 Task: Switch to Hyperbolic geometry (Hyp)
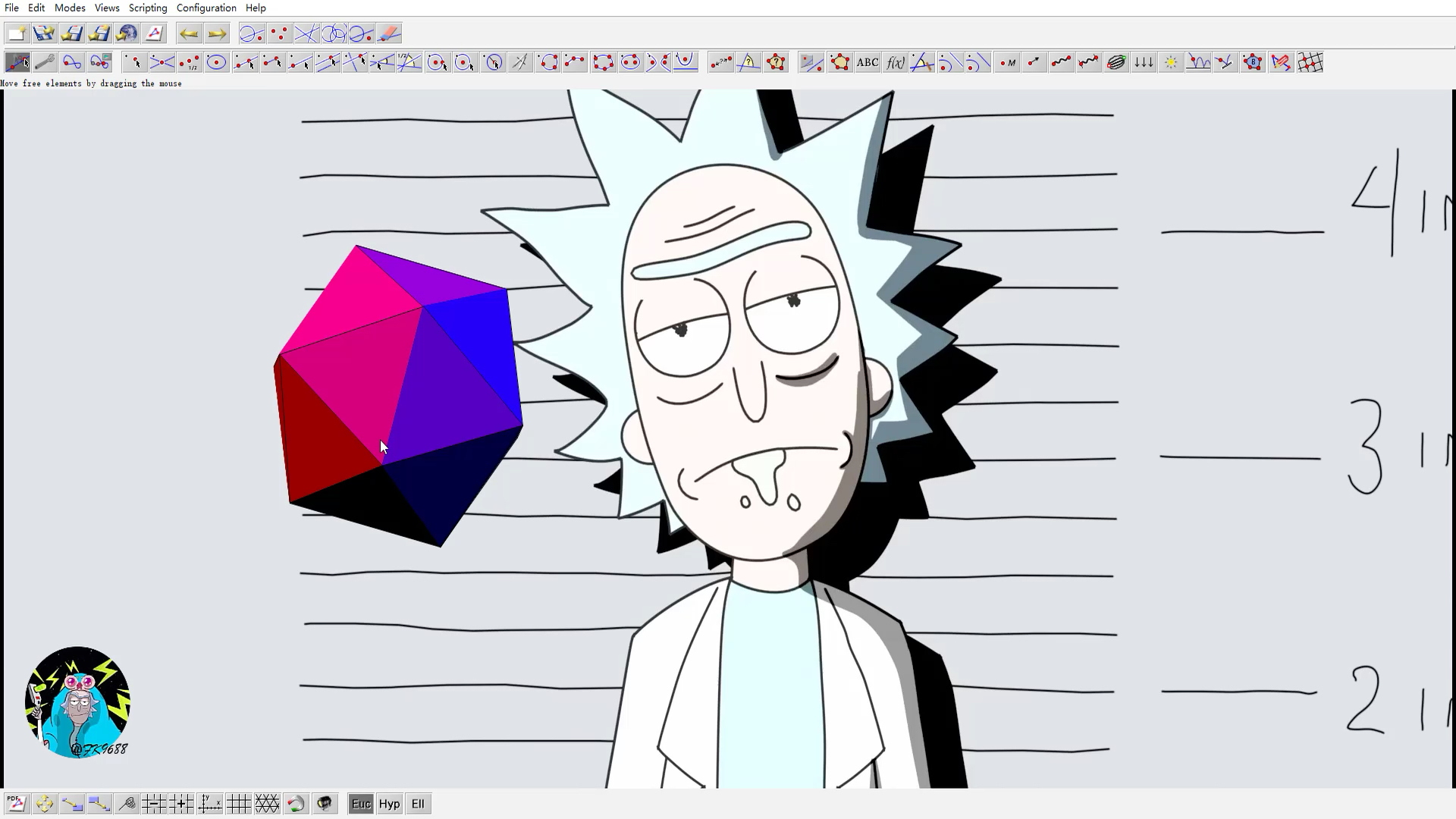click(389, 804)
